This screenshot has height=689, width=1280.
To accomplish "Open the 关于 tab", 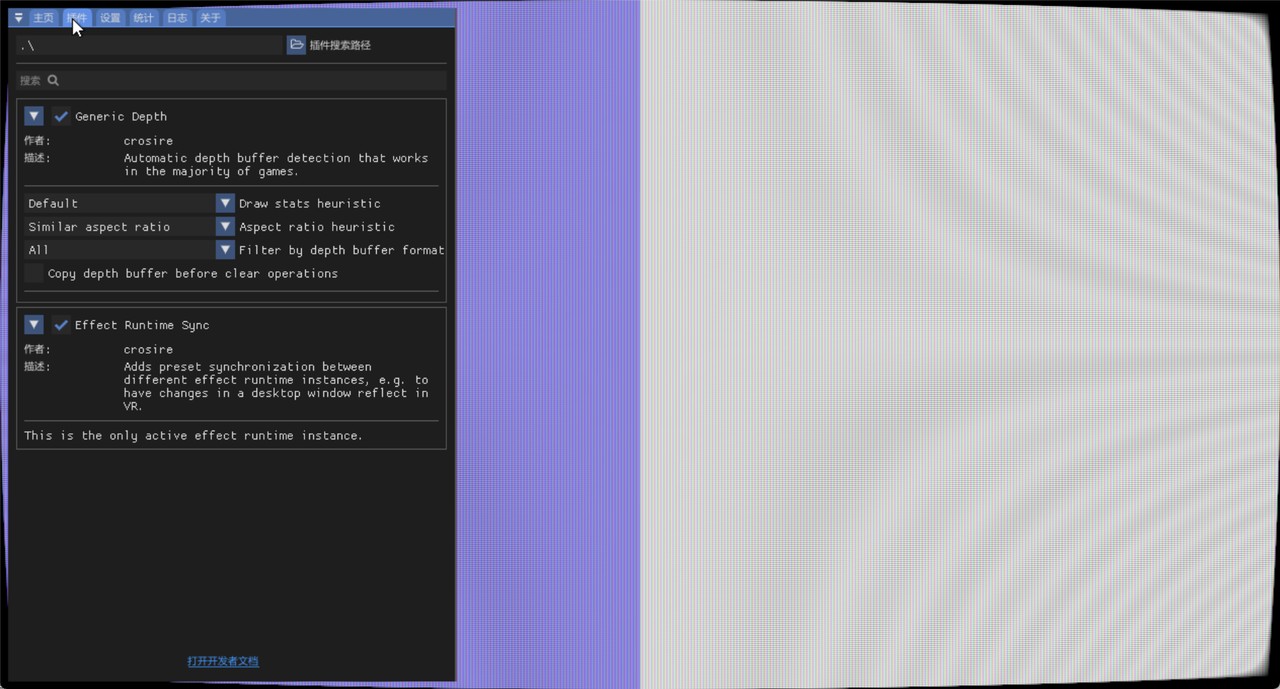I will (x=210, y=18).
